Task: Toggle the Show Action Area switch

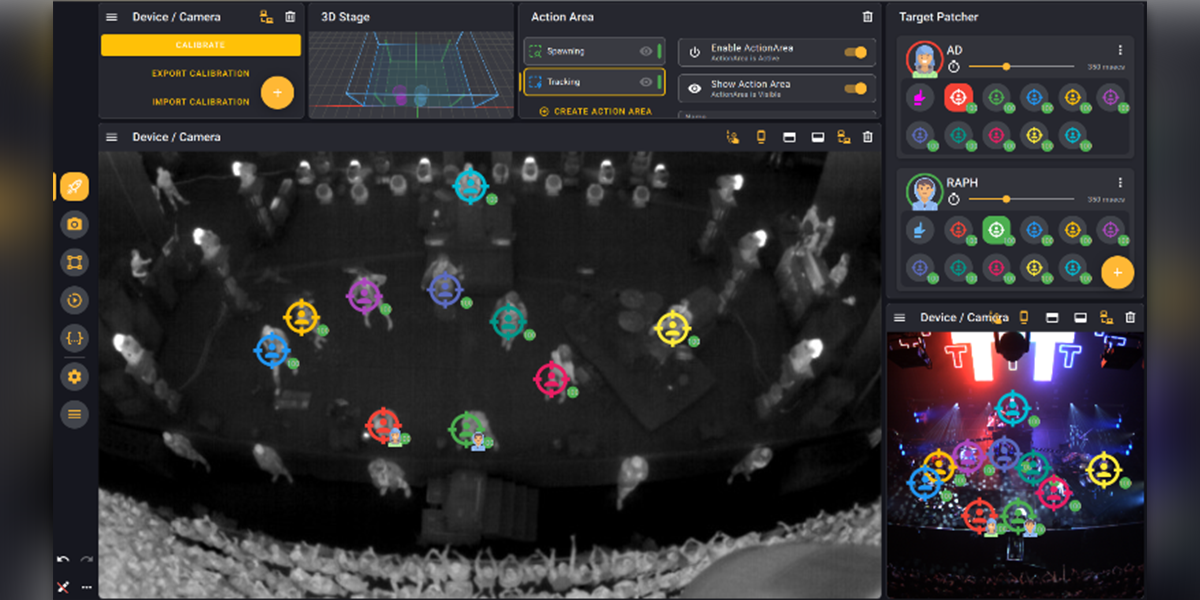Action: [x=855, y=88]
